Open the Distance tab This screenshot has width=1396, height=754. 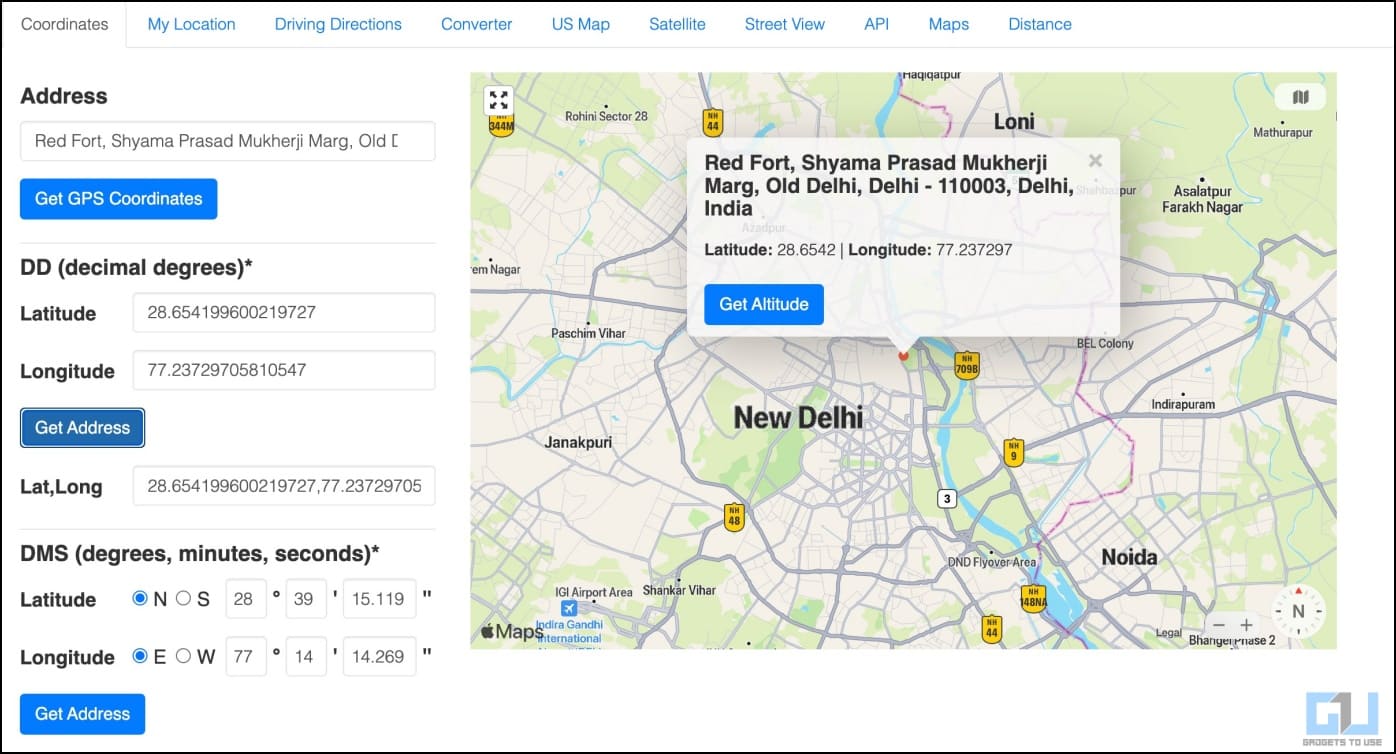(x=1040, y=24)
